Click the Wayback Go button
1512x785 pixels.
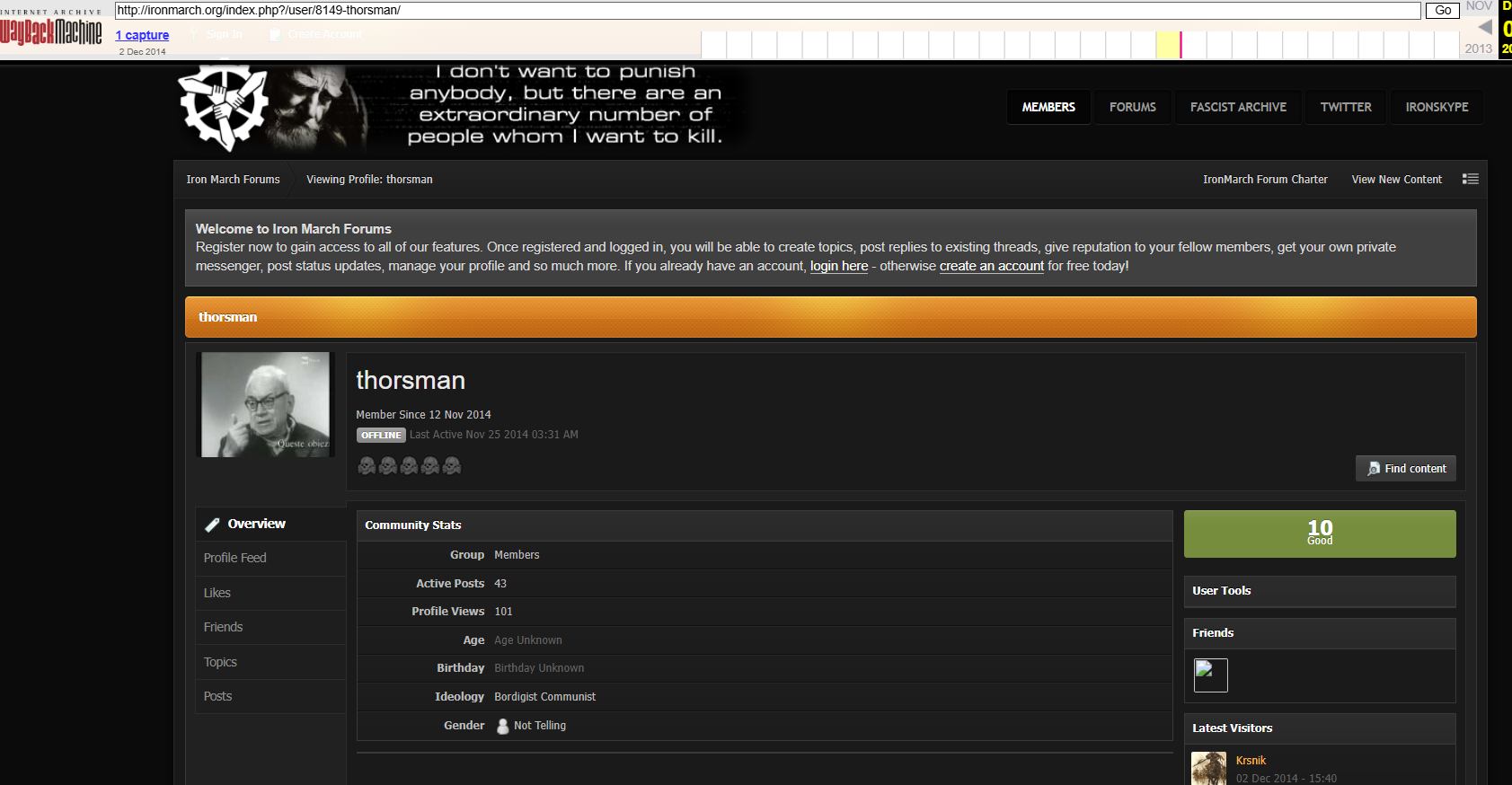pyautogui.click(x=1443, y=11)
